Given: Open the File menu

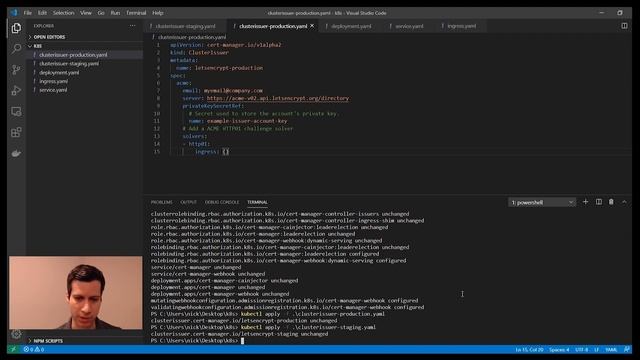Looking at the screenshot, I should (x=28, y=13).
